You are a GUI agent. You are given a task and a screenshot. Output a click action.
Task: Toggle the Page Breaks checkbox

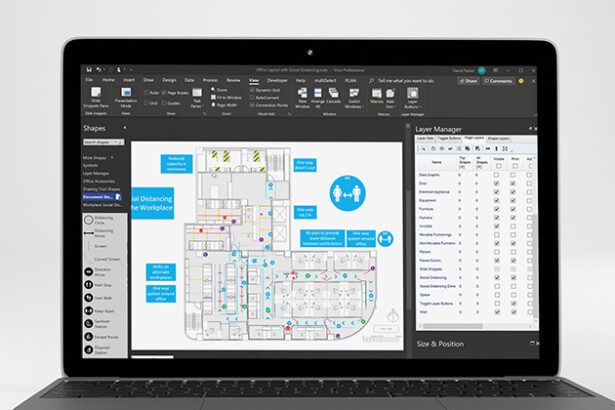[164, 93]
